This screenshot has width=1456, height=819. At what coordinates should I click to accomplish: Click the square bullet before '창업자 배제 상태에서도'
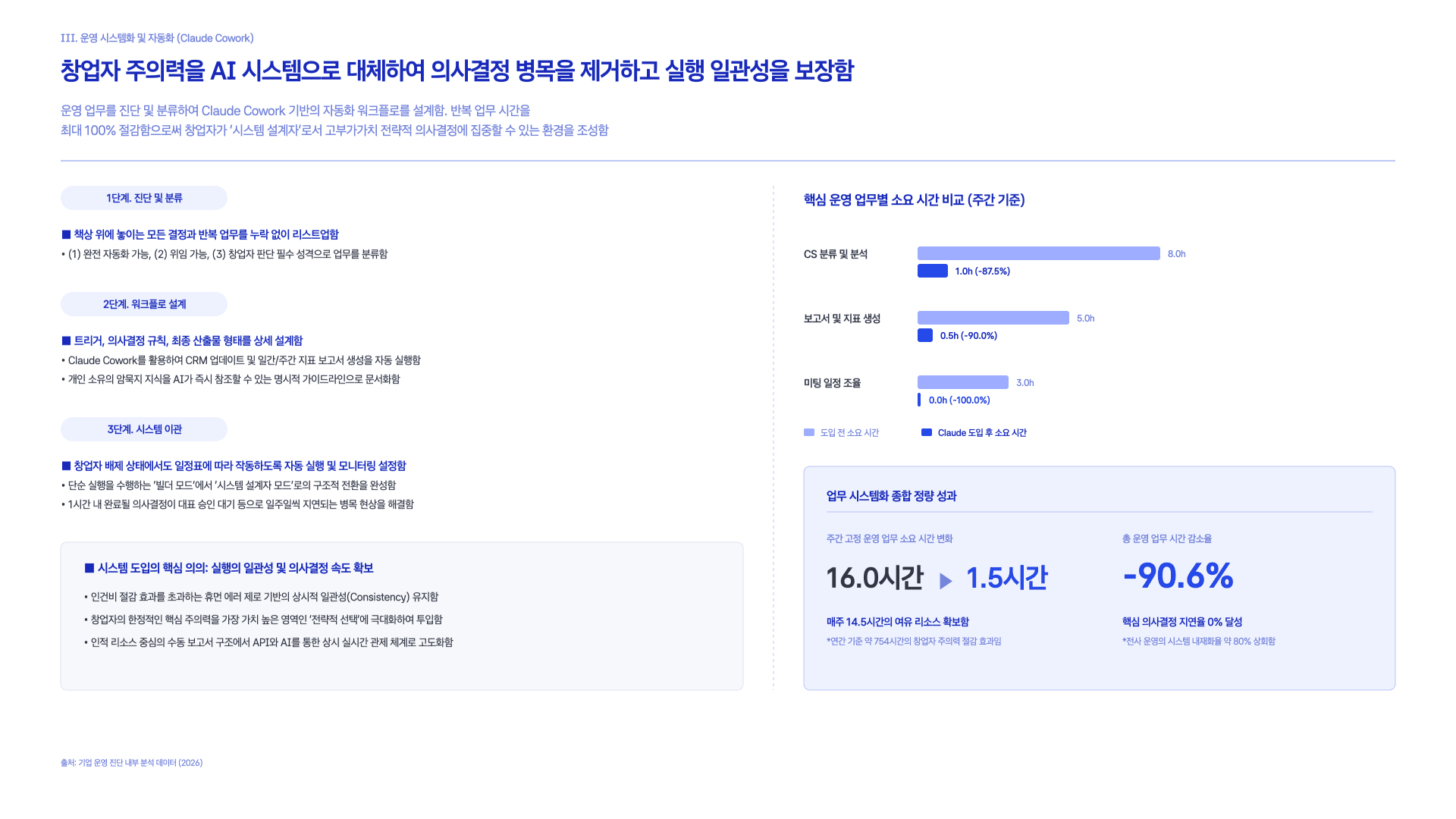click(66, 466)
